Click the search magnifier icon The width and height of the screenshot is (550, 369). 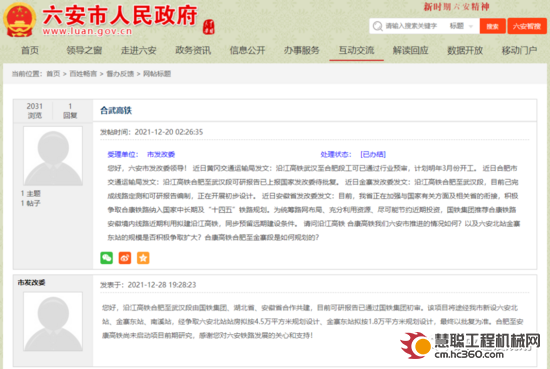[x=377, y=26]
